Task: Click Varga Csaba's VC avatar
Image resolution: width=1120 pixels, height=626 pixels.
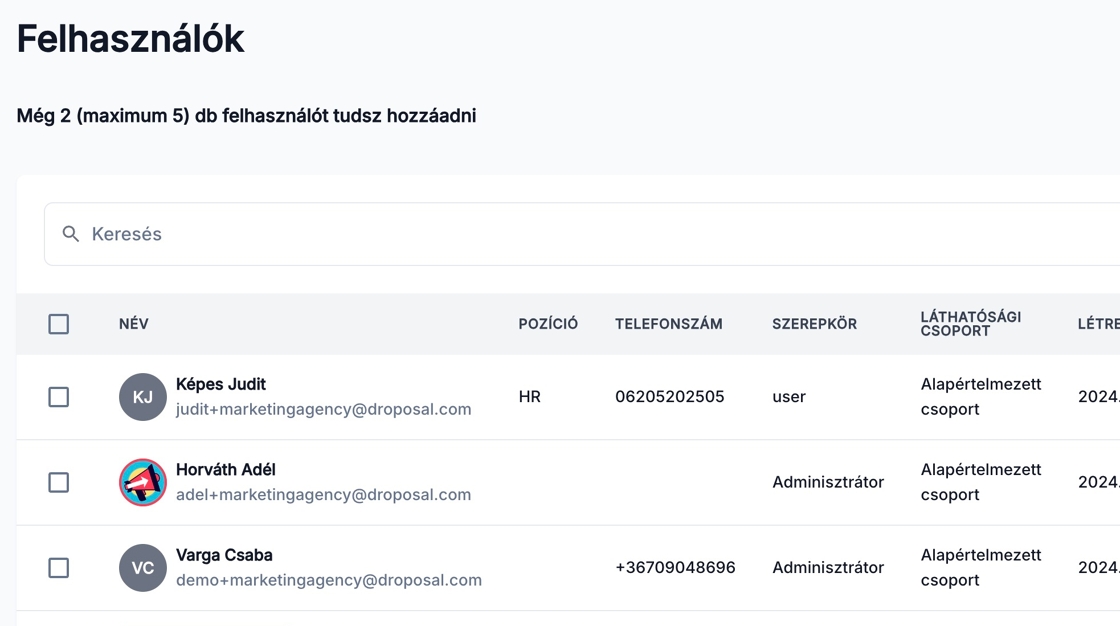Action: 143,568
